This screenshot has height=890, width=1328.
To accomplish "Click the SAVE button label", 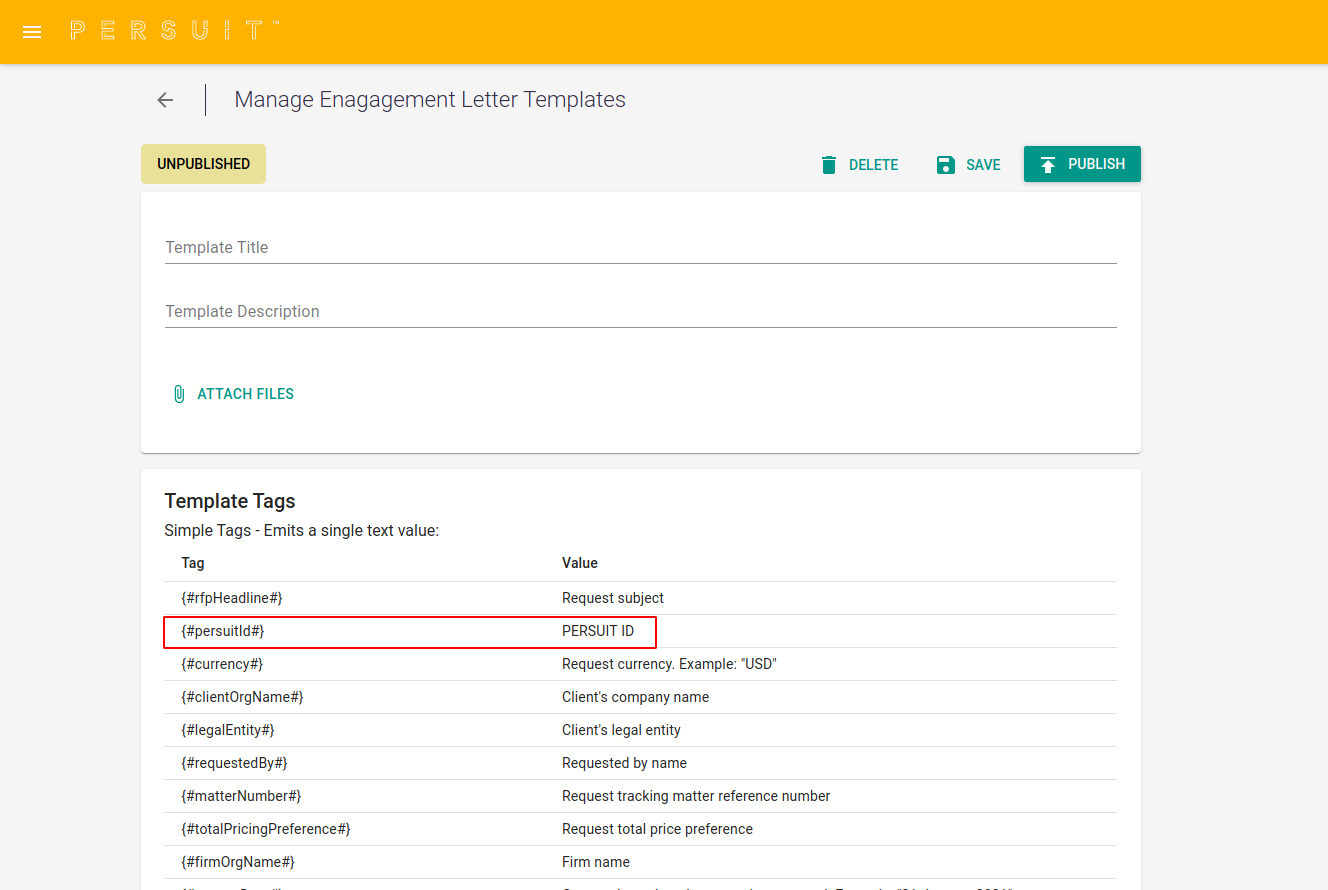I will coord(983,165).
